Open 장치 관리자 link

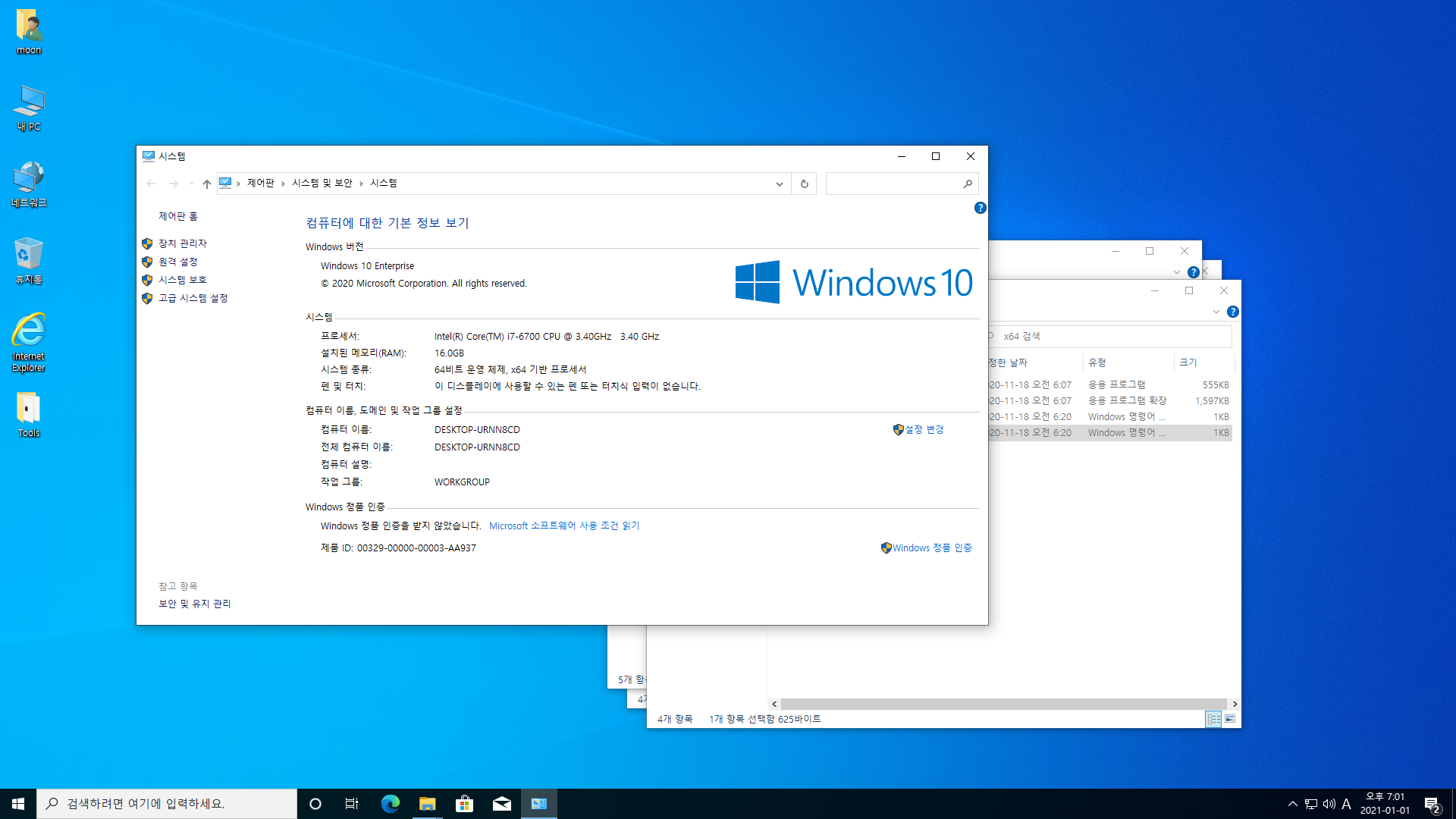(182, 243)
